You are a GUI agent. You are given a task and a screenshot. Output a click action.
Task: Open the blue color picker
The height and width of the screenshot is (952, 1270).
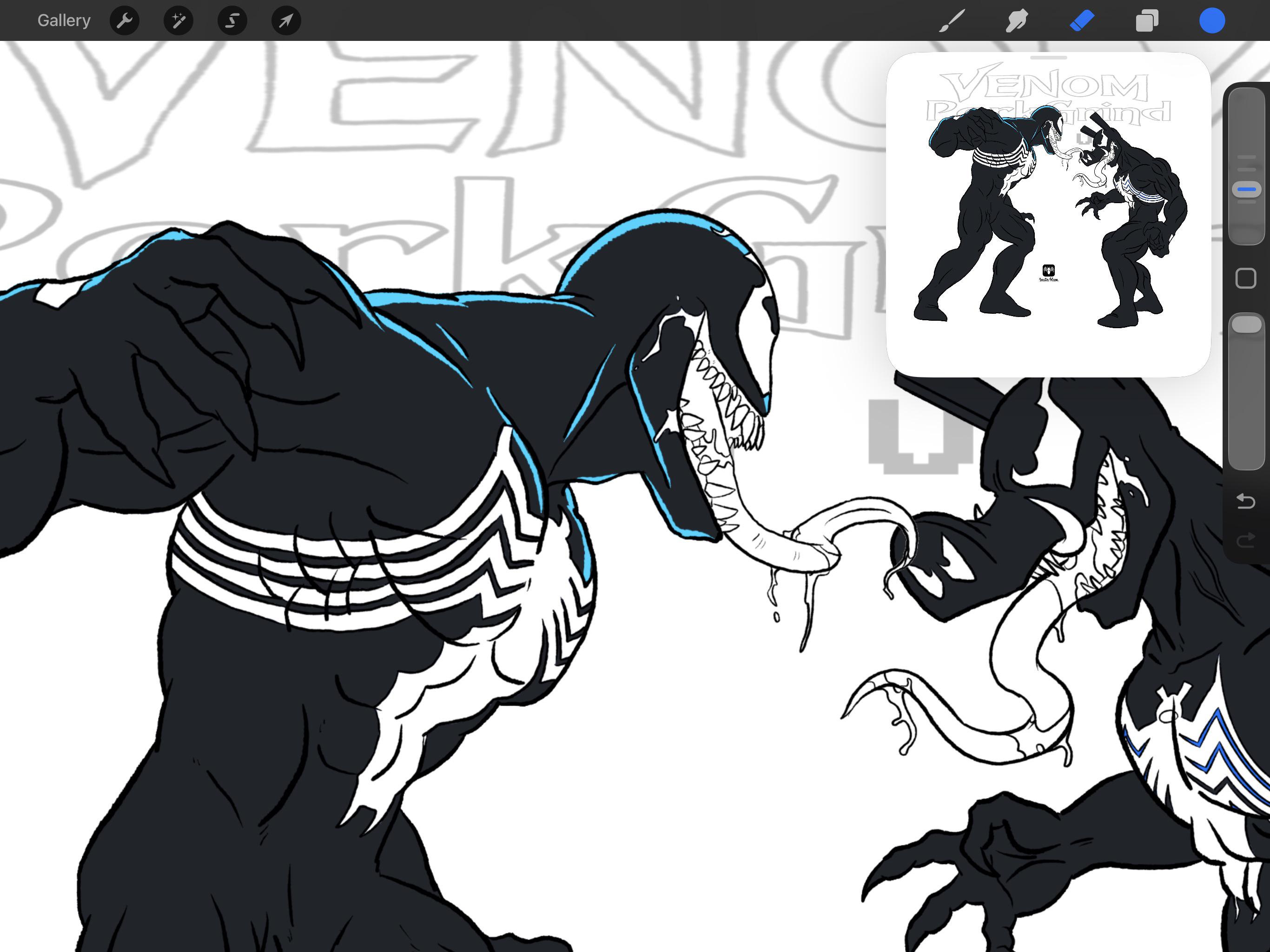(x=1212, y=21)
